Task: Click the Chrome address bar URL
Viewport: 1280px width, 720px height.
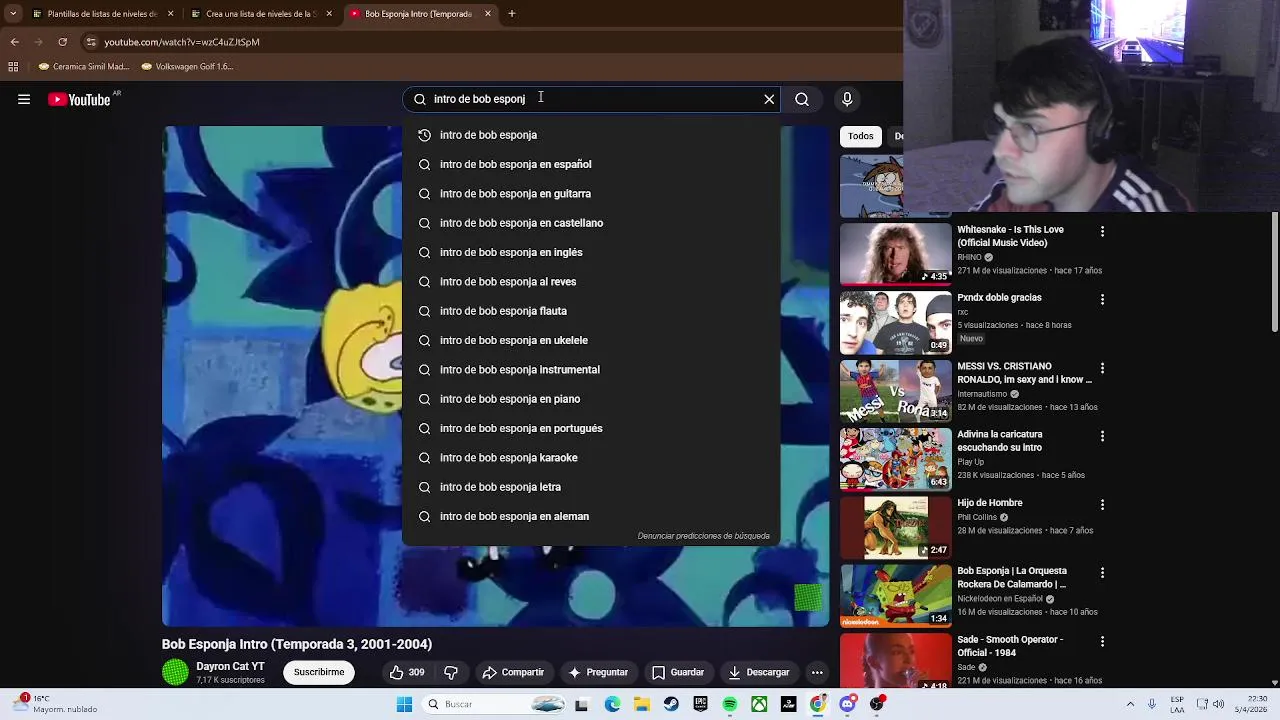Action: pos(182,42)
